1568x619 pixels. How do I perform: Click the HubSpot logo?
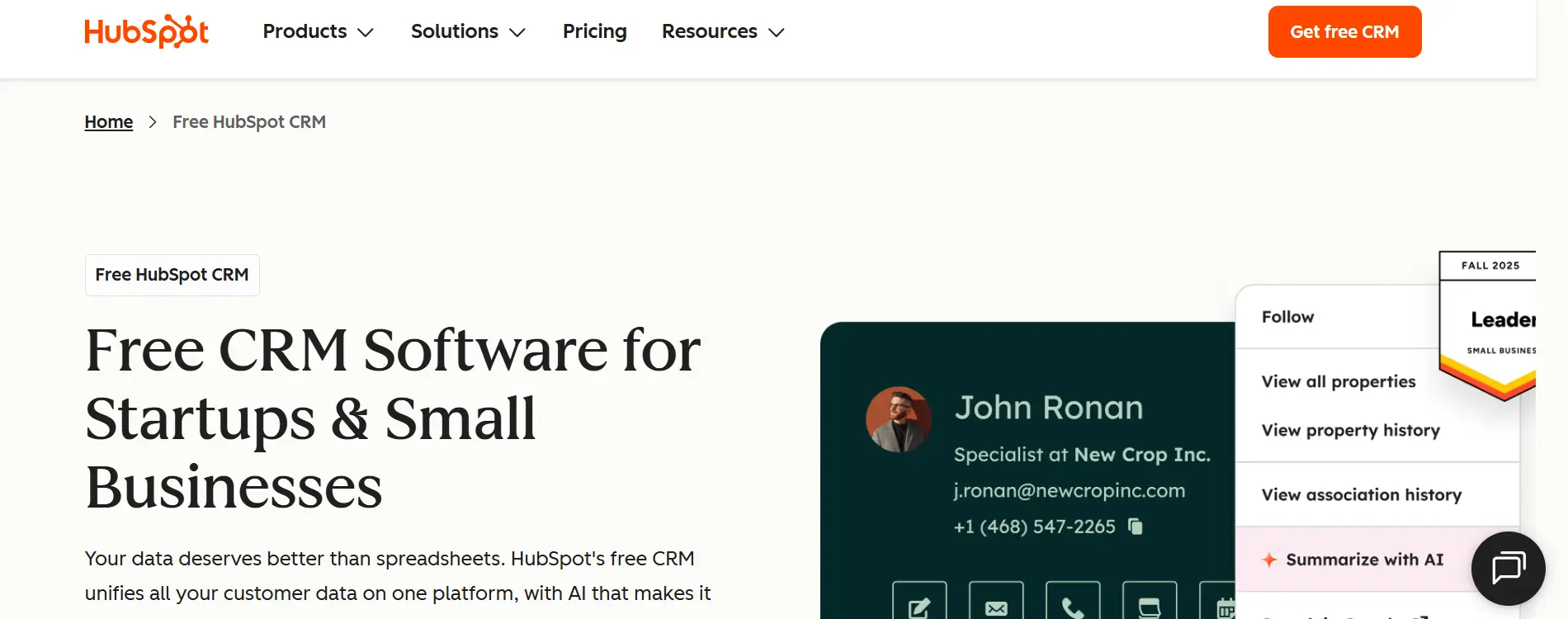(x=146, y=31)
